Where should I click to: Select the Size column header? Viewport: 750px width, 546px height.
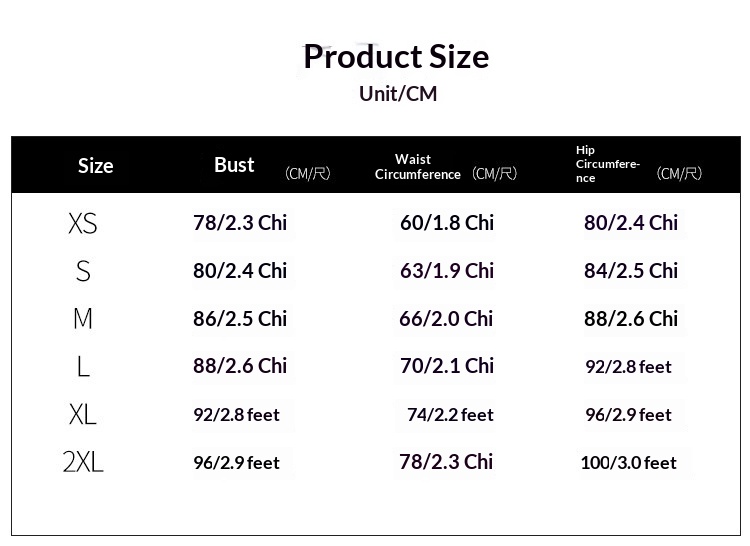[96, 166]
